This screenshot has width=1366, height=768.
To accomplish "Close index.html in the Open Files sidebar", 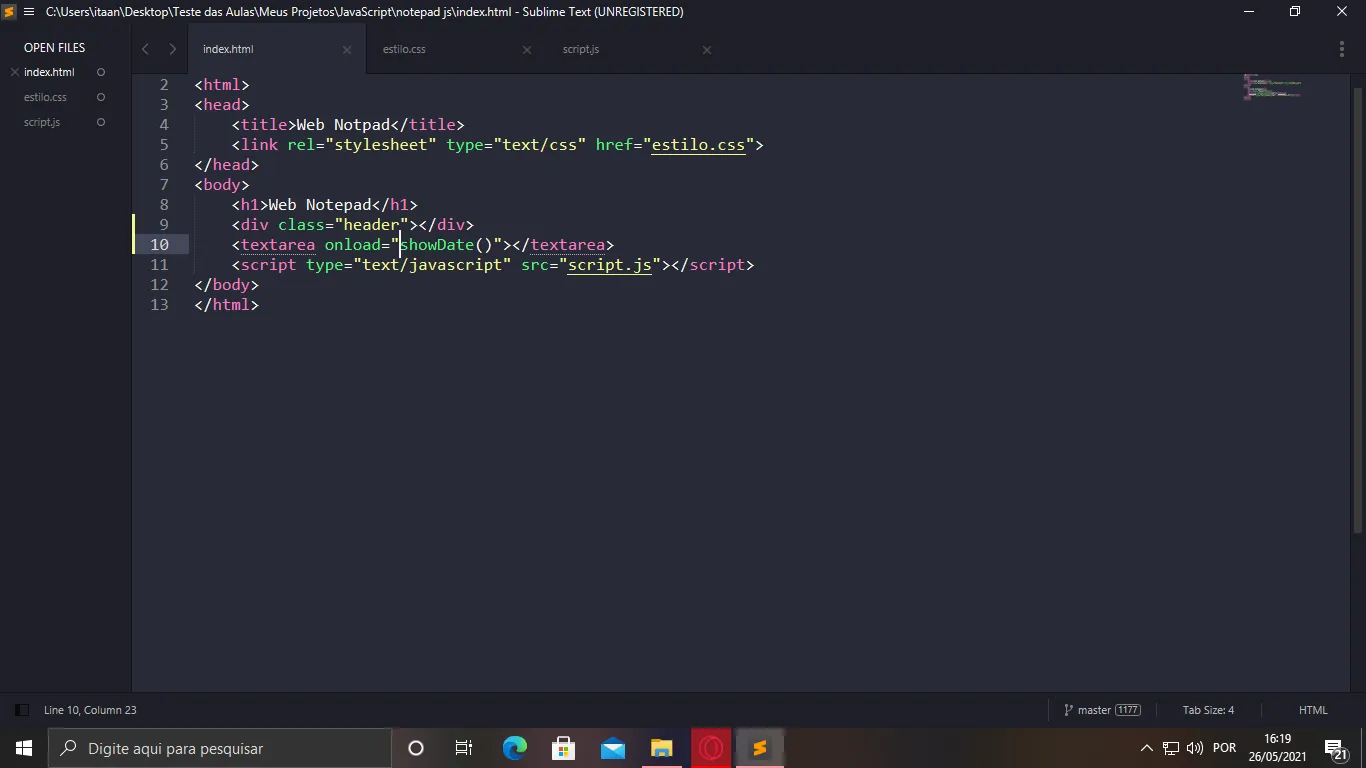I will (x=15, y=72).
